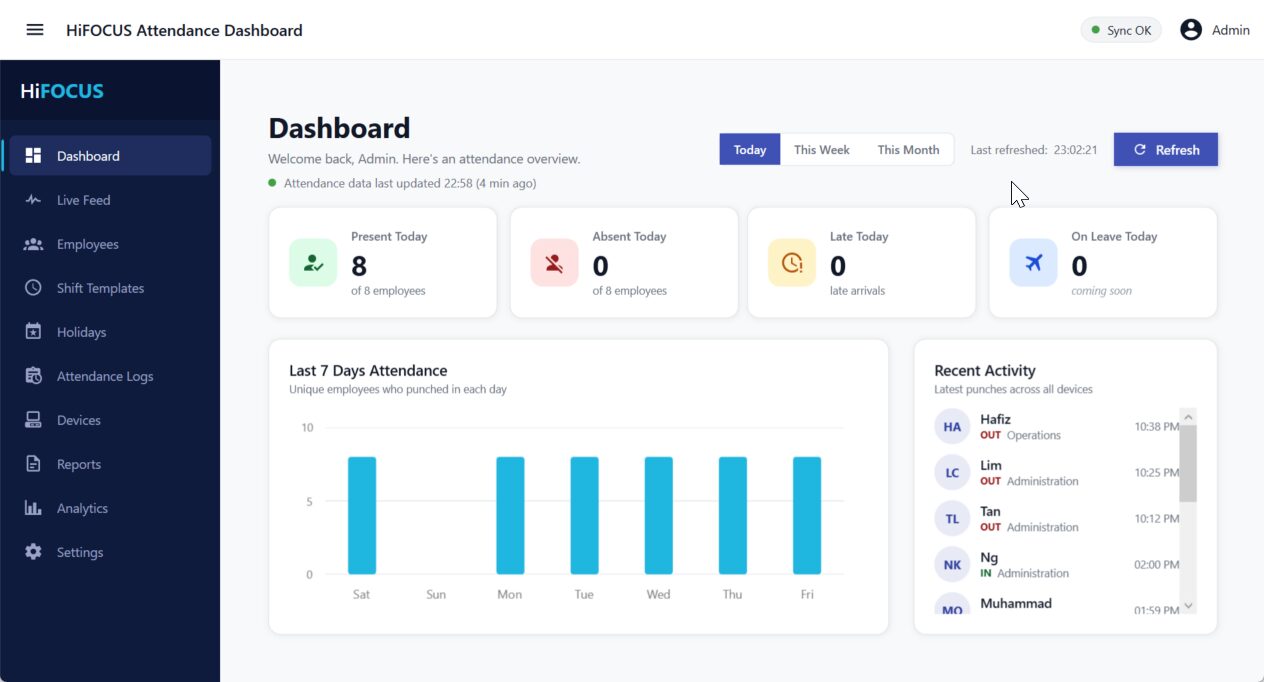Open the Devices page
Image resolution: width=1264 pixels, height=682 pixels.
tap(110, 420)
